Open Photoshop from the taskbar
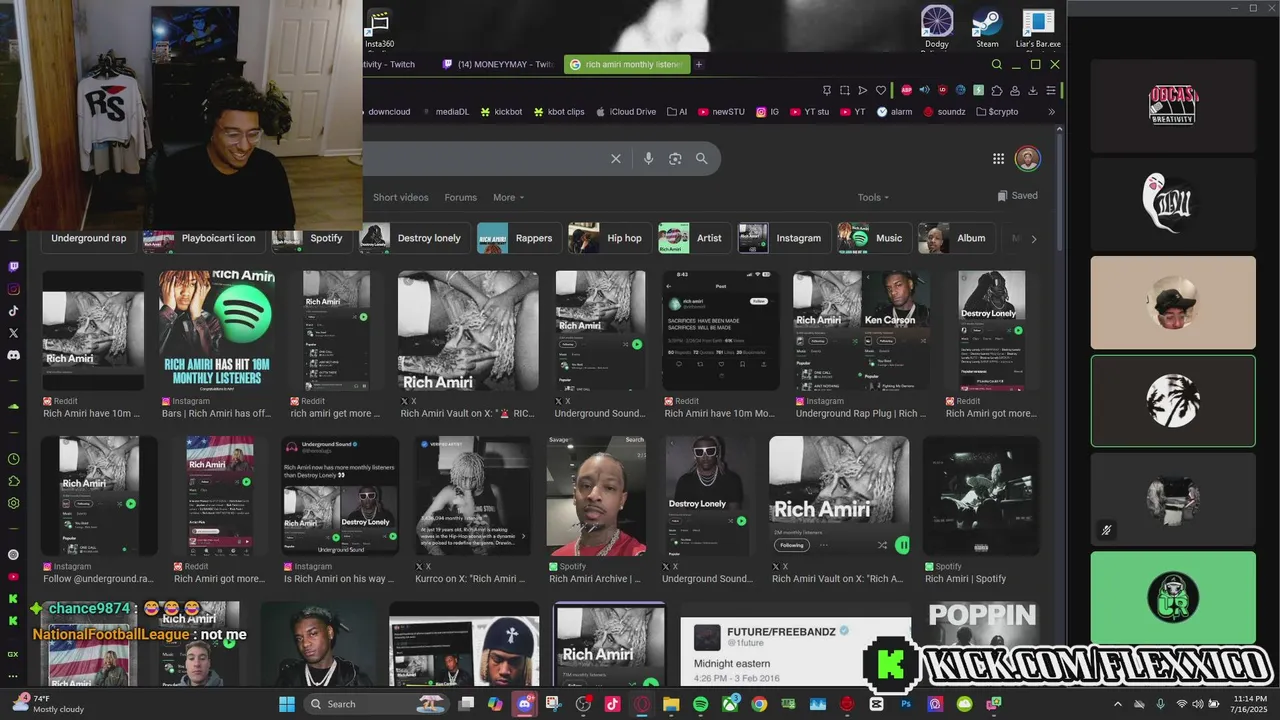 coord(906,704)
